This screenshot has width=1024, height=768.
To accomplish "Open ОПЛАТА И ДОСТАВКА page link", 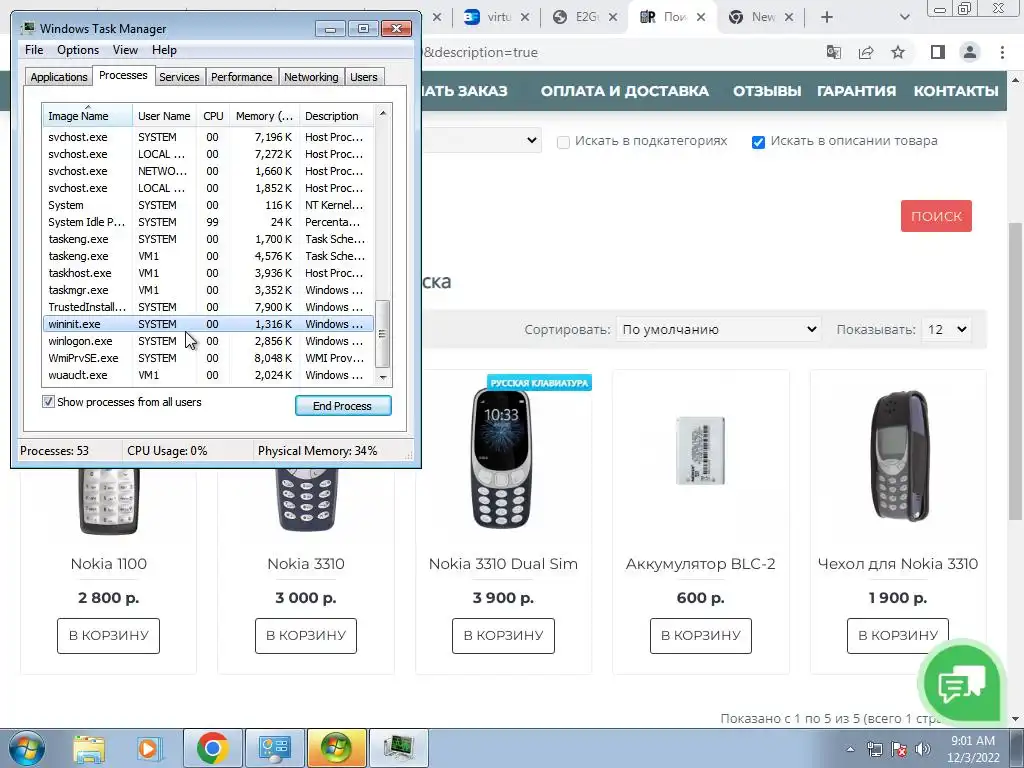I will [624, 91].
